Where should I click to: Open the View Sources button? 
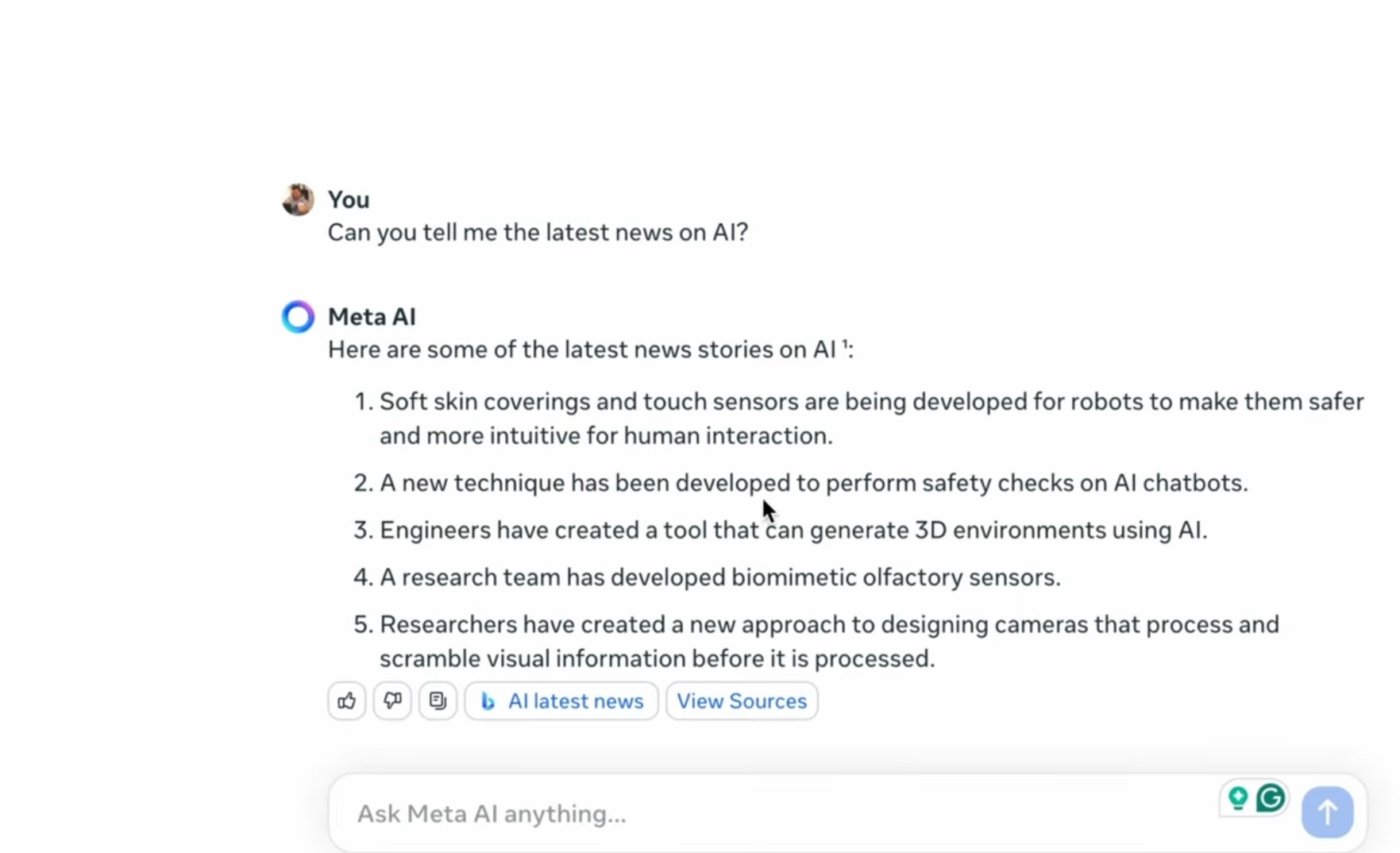(x=742, y=701)
